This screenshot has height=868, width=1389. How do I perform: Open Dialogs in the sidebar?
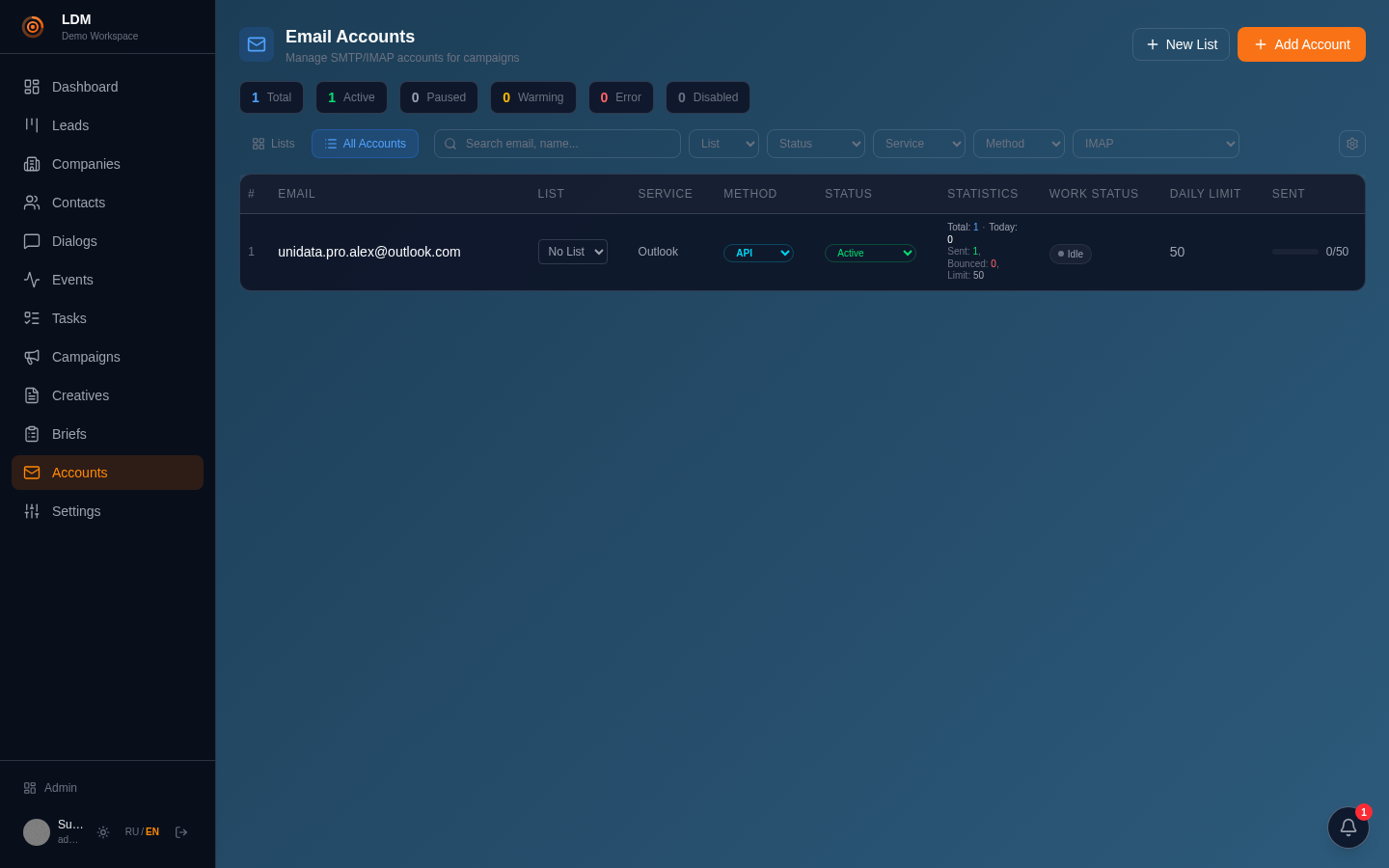[107, 241]
